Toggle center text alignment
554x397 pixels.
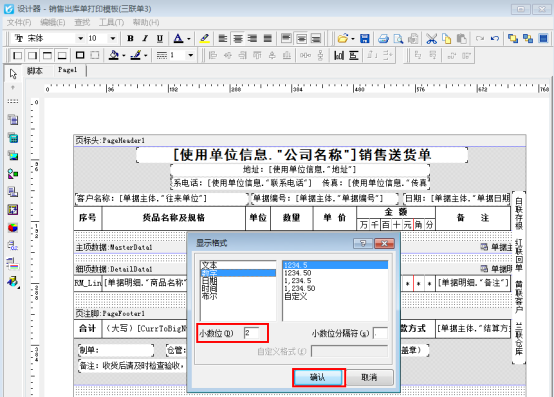(x=238, y=38)
